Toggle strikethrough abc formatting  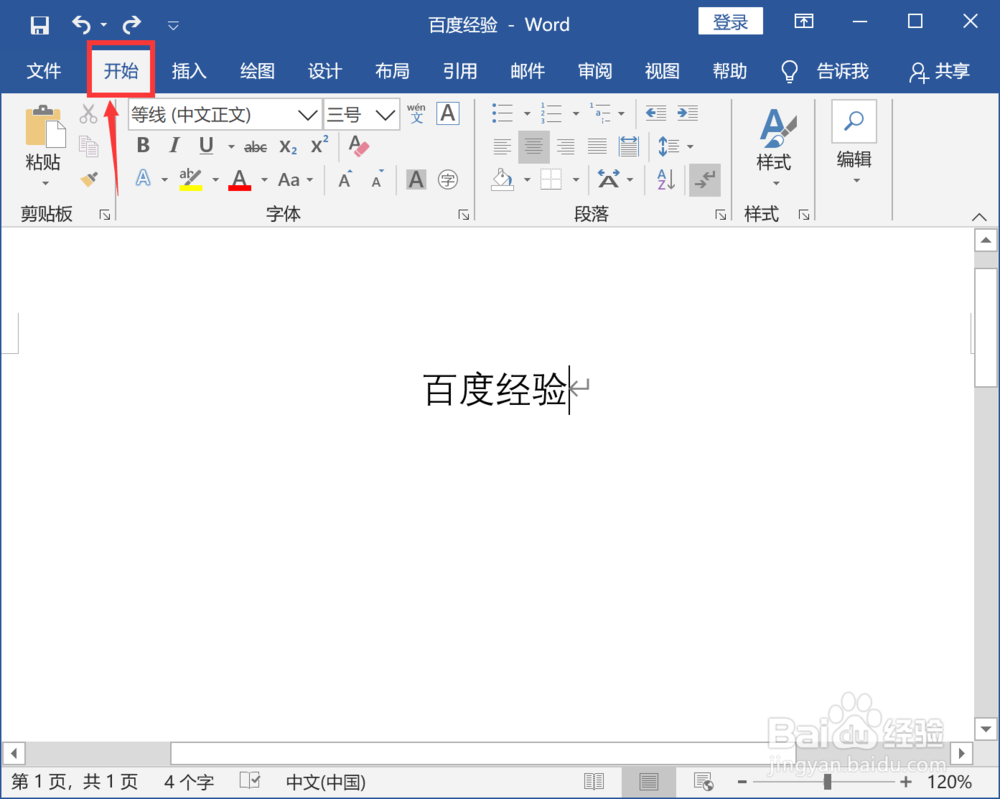pyautogui.click(x=255, y=147)
